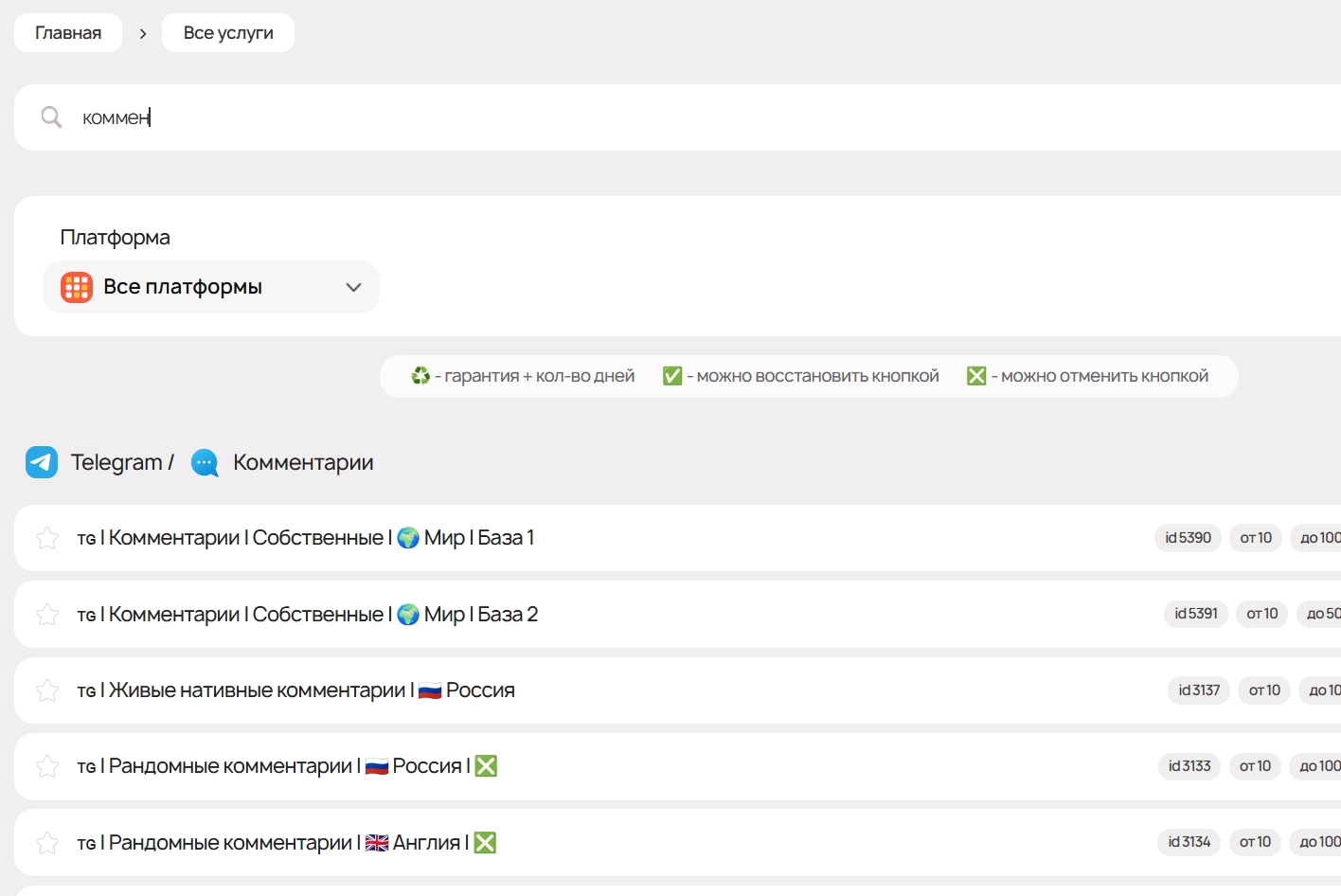Click the recycle guarantee legend icon
The image size is (1341, 896).
pyautogui.click(x=420, y=376)
